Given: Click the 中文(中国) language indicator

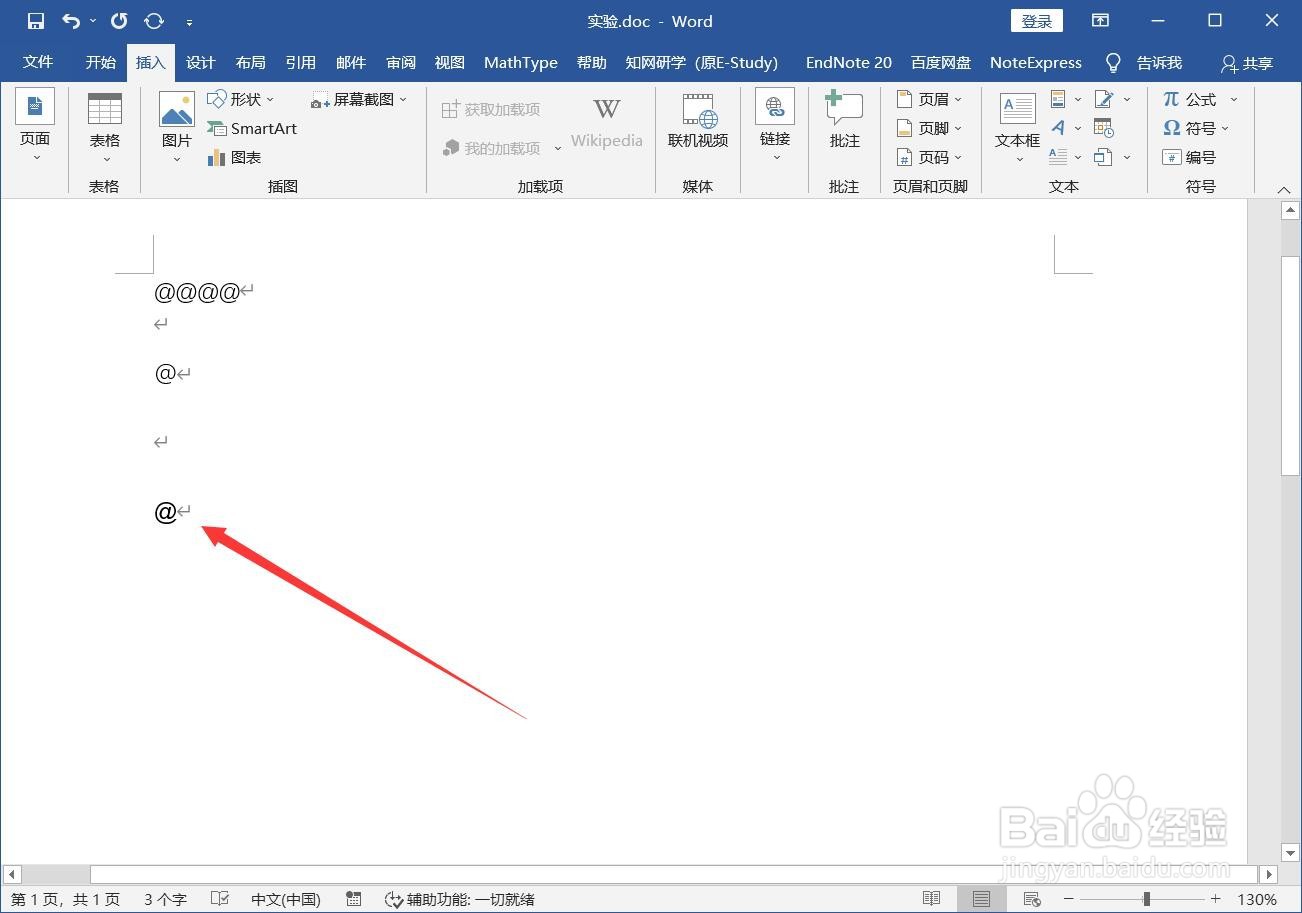Looking at the screenshot, I should point(286,899).
